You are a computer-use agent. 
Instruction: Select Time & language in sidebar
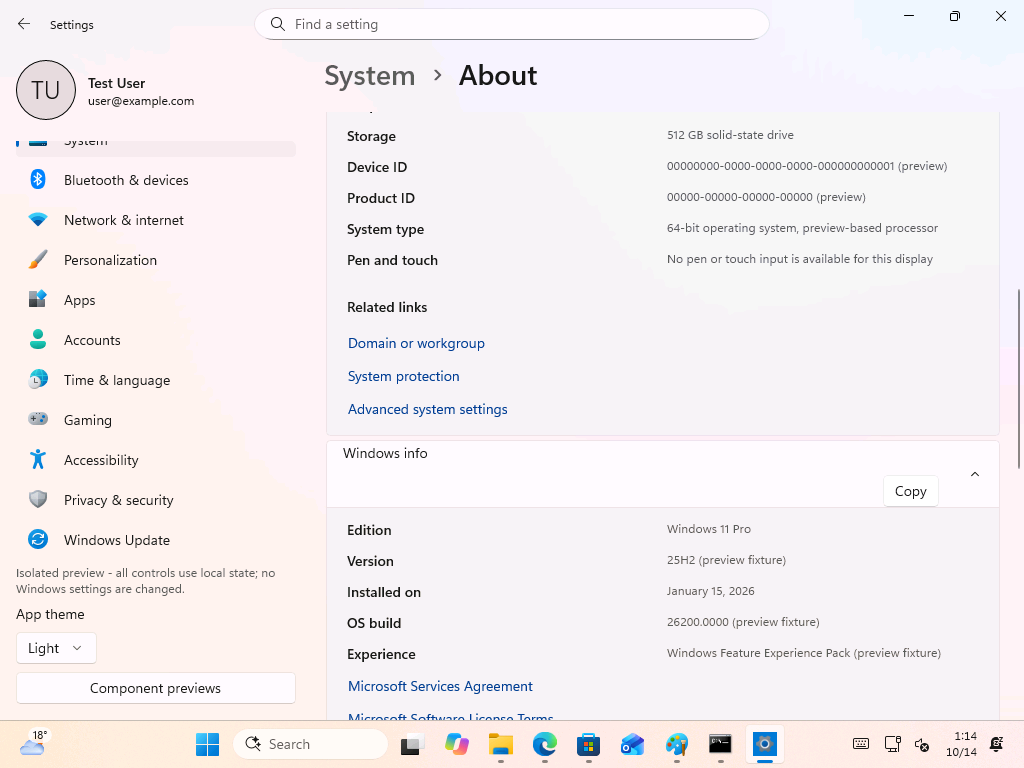coord(155,379)
